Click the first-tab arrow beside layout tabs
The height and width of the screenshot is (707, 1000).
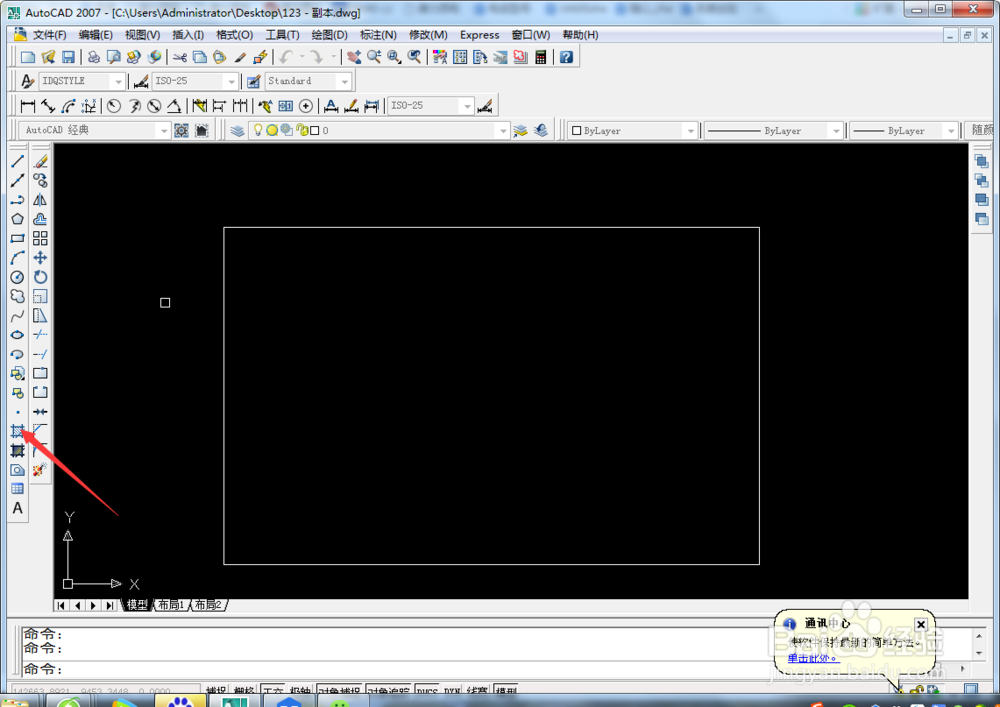(61, 605)
